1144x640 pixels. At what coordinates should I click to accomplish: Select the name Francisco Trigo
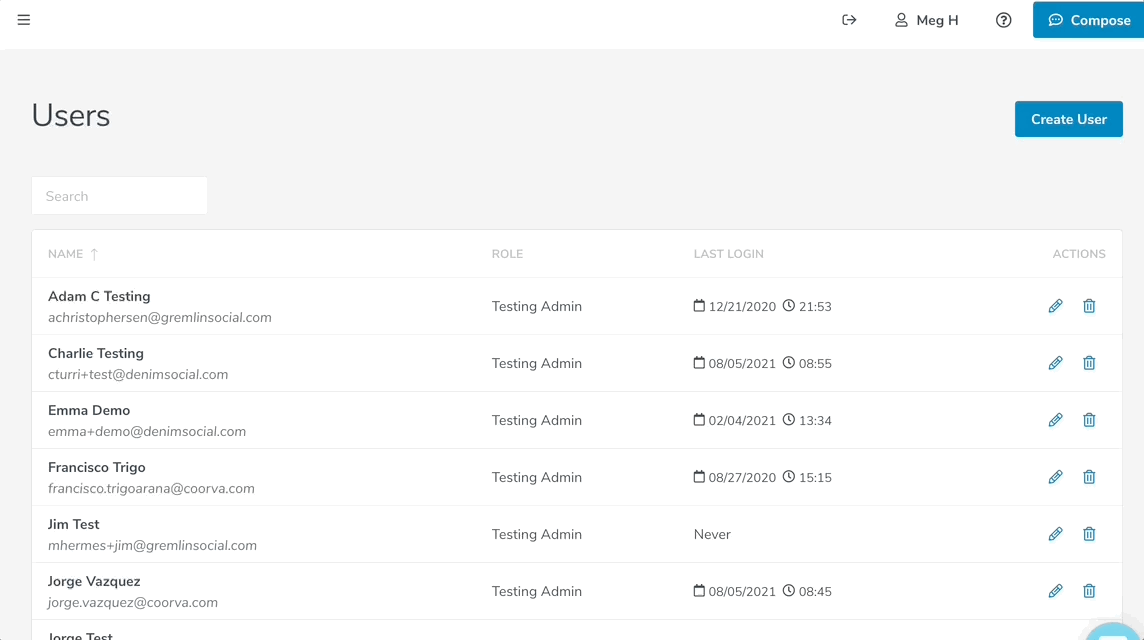coord(97,467)
